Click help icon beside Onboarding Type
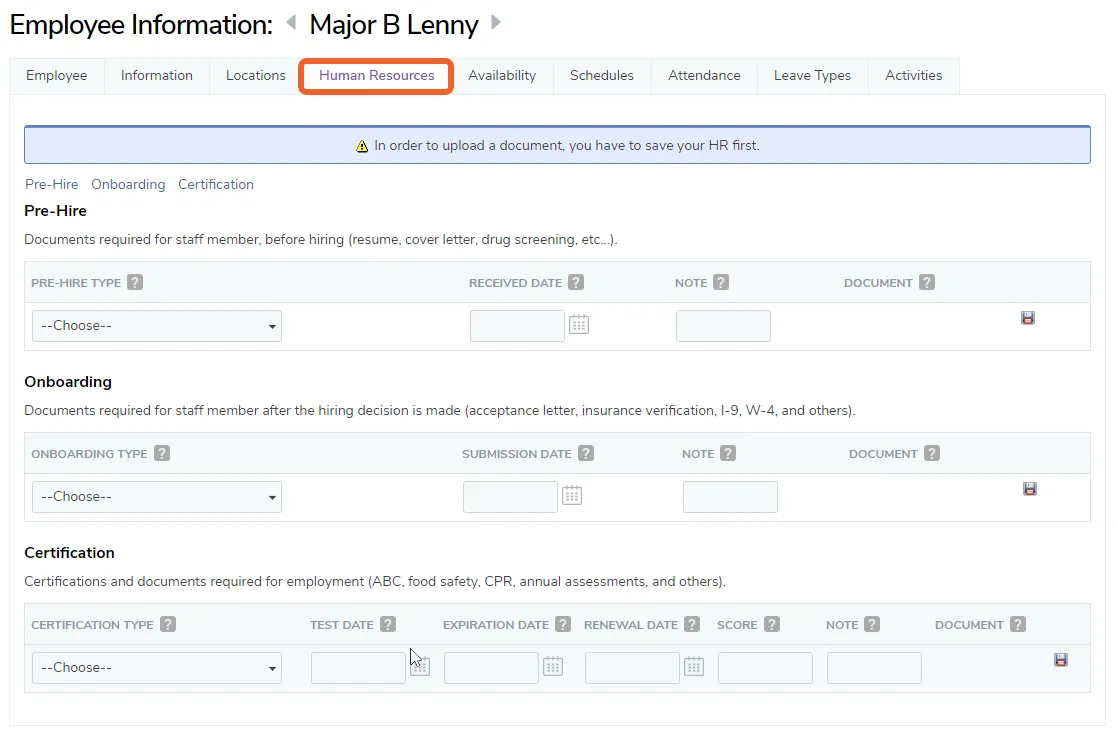1117x734 pixels. (x=162, y=453)
